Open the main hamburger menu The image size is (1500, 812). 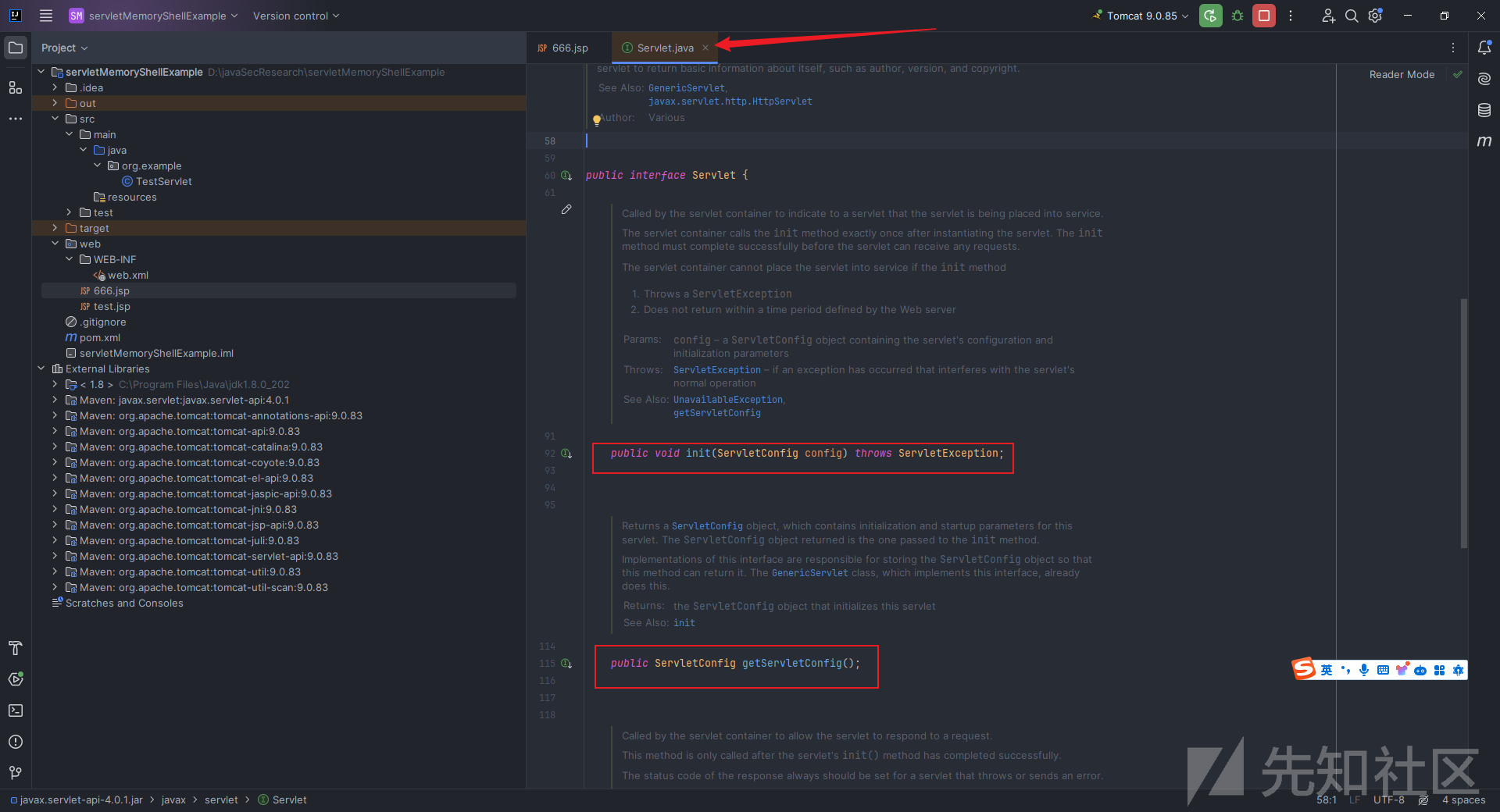pos(46,16)
